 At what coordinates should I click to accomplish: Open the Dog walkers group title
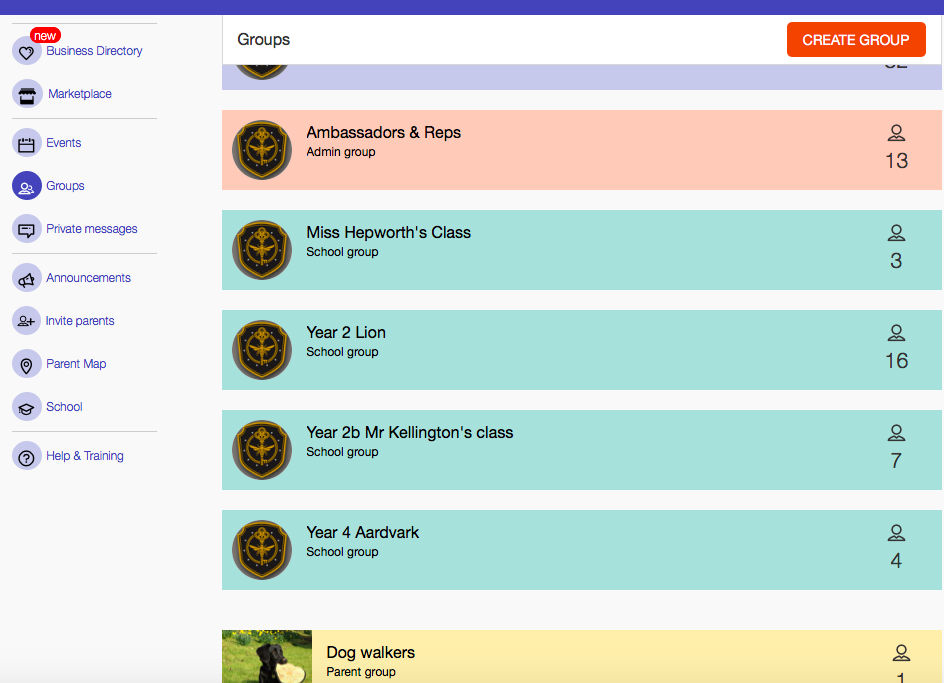371,652
